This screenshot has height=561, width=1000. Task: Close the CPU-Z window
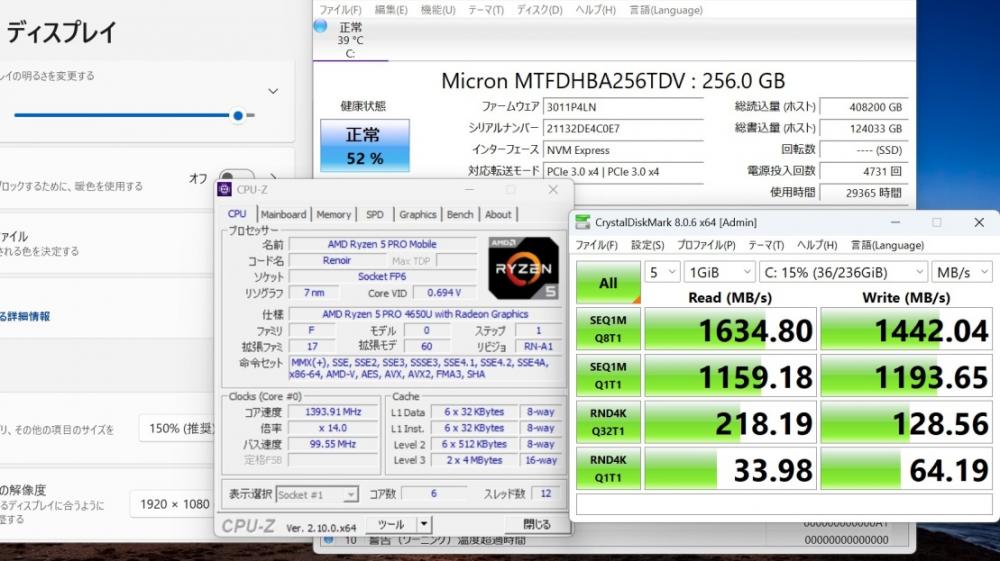[553, 189]
